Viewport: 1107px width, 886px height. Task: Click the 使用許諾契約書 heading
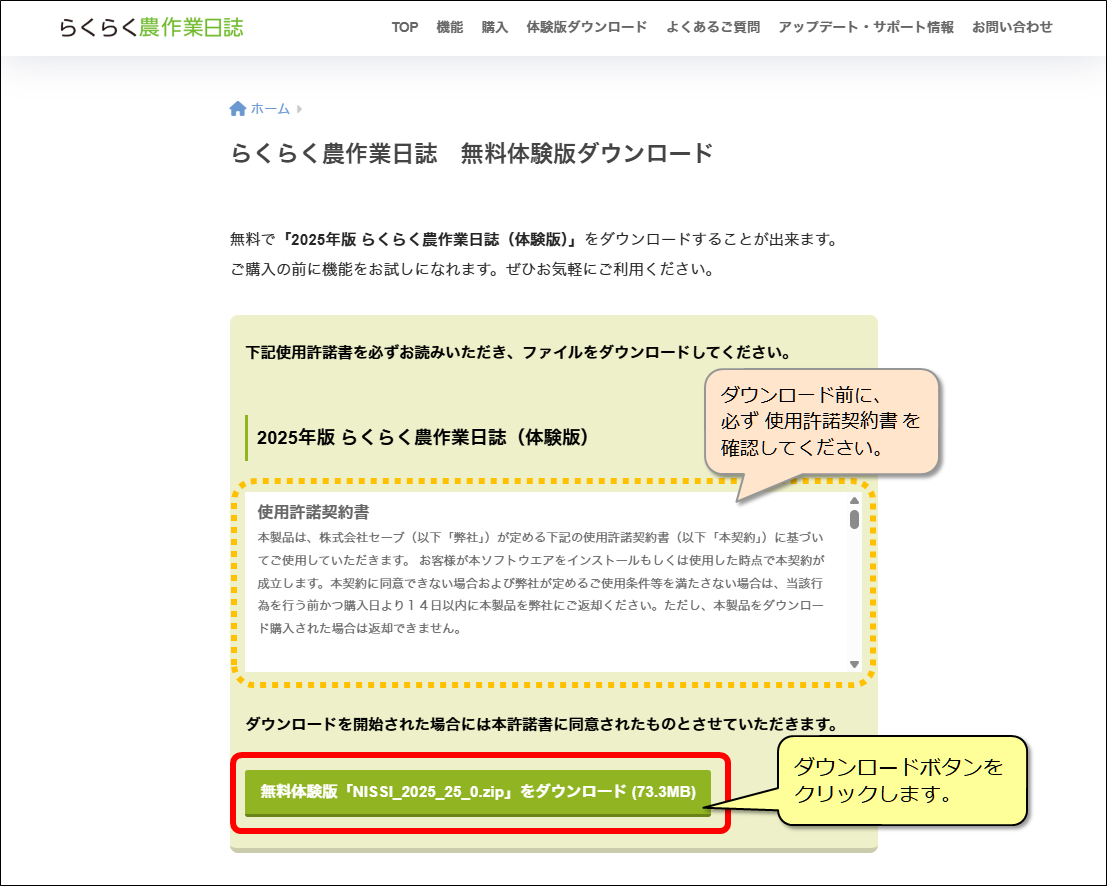pyautogui.click(x=313, y=512)
